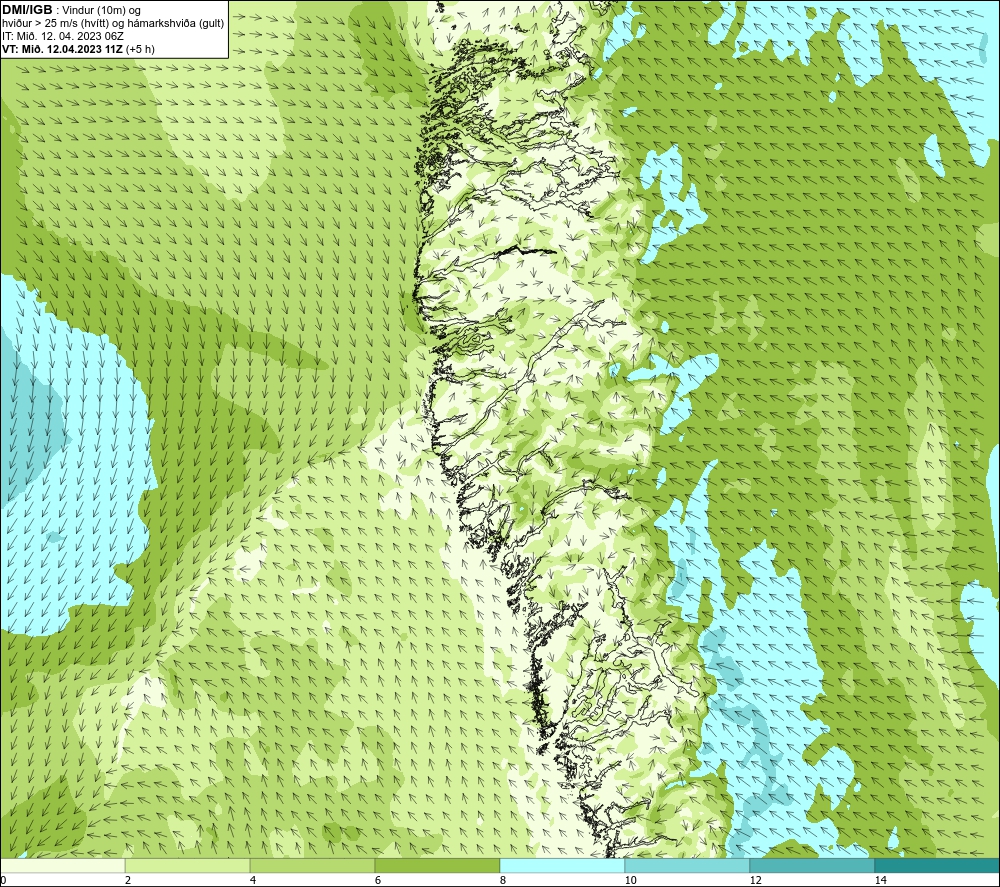Click the 'DMI/IGB' title text
This screenshot has width=1000, height=887.
click(27, 10)
